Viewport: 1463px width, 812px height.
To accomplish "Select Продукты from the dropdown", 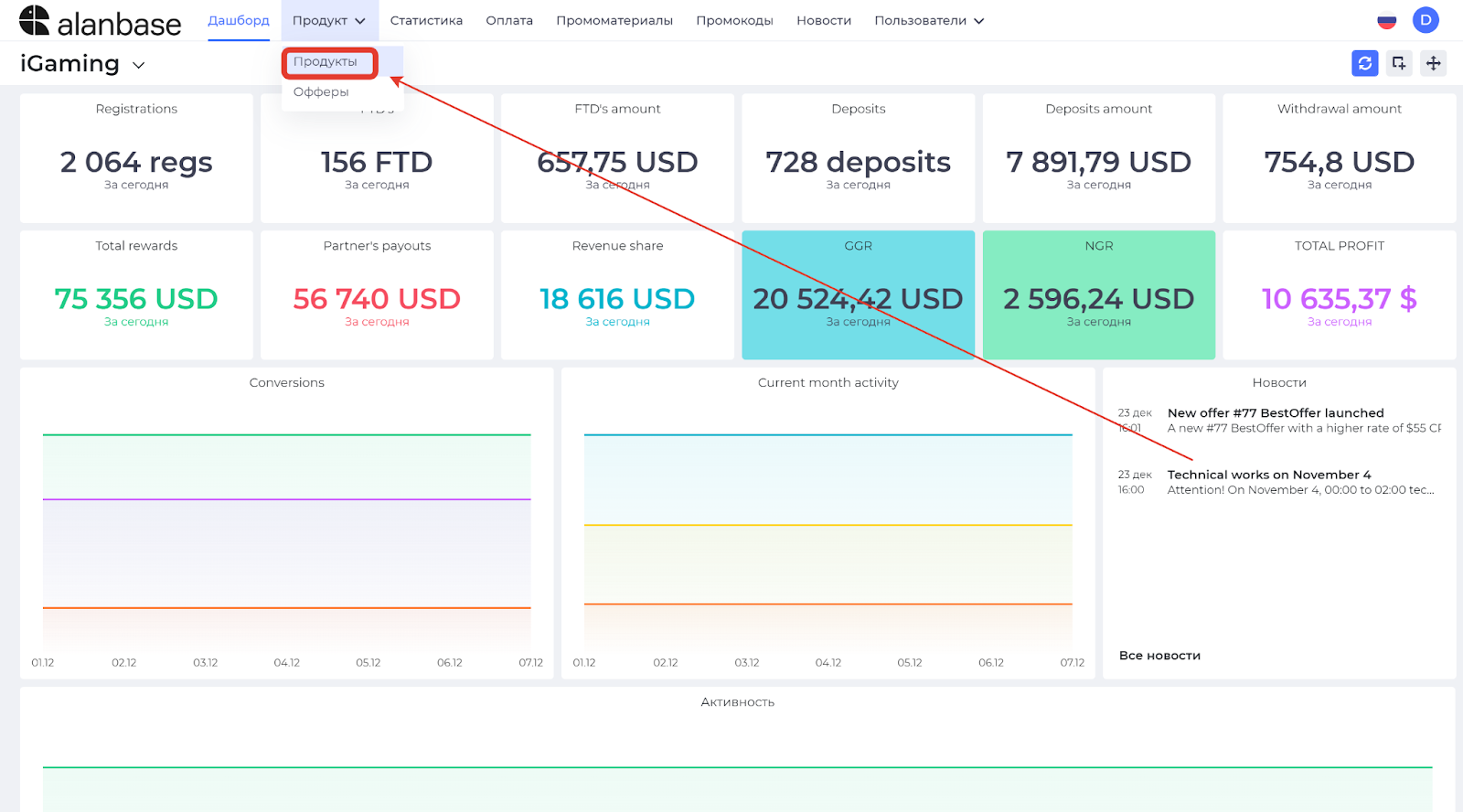I will [326, 62].
